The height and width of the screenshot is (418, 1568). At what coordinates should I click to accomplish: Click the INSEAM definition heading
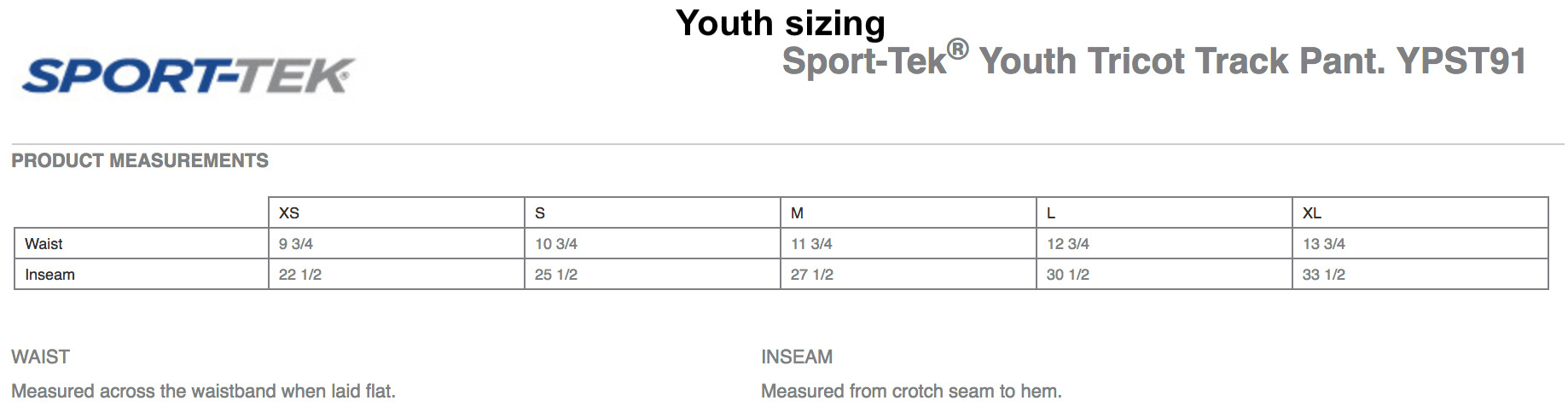(x=797, y=357)
